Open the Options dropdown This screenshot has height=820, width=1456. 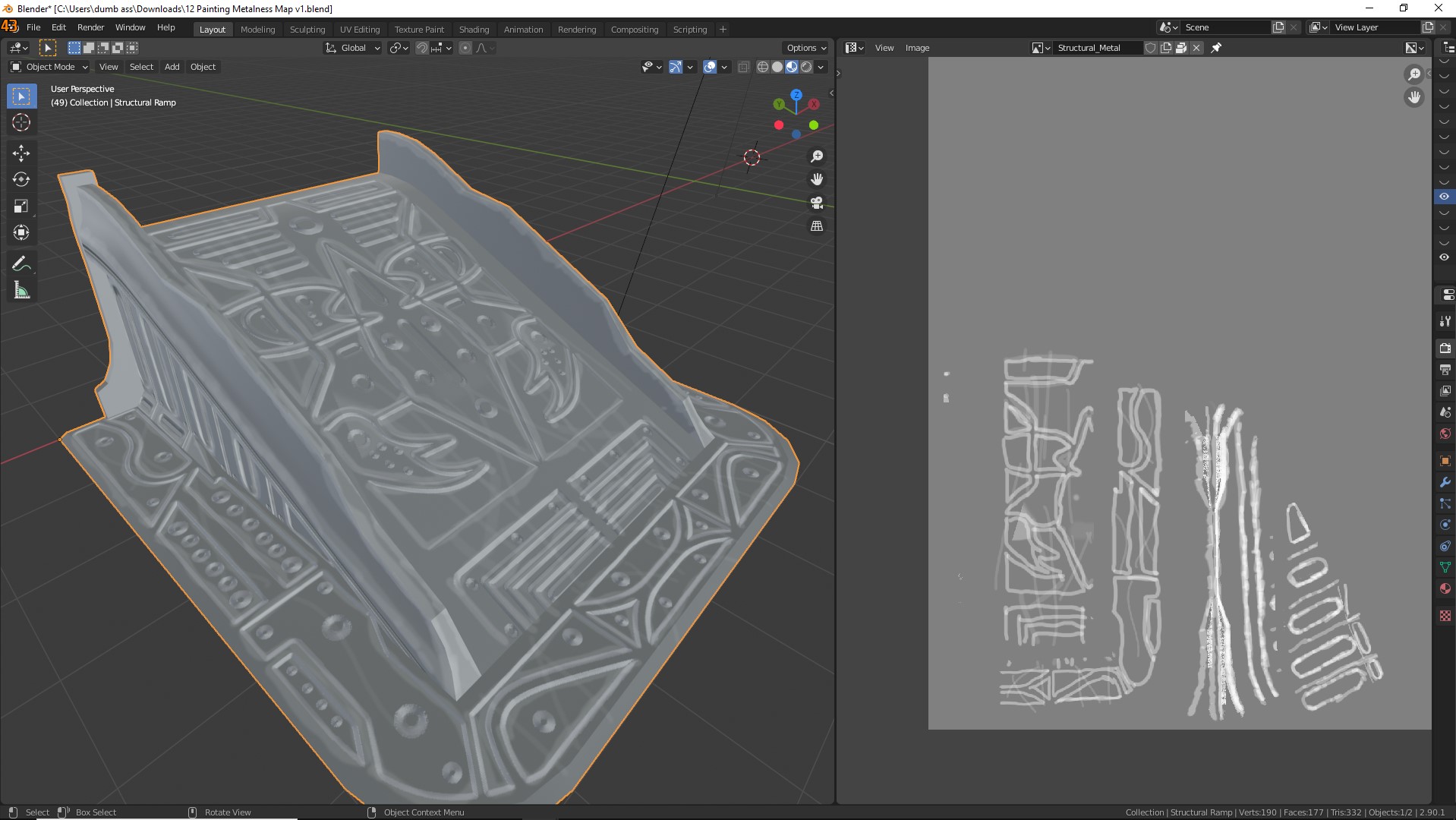pos(806,48)
